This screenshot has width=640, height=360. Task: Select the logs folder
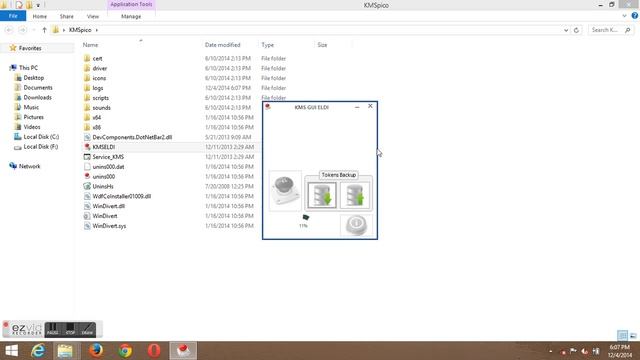98,88
